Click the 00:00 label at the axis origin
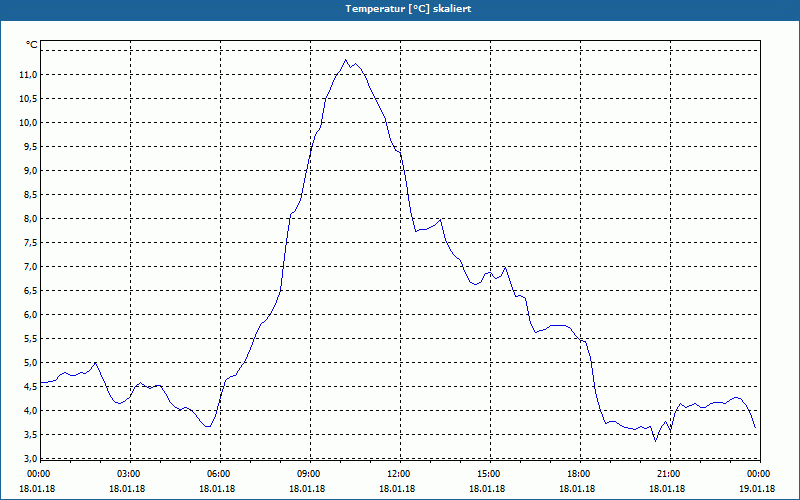Screen dimensions: 800x500 39,474
